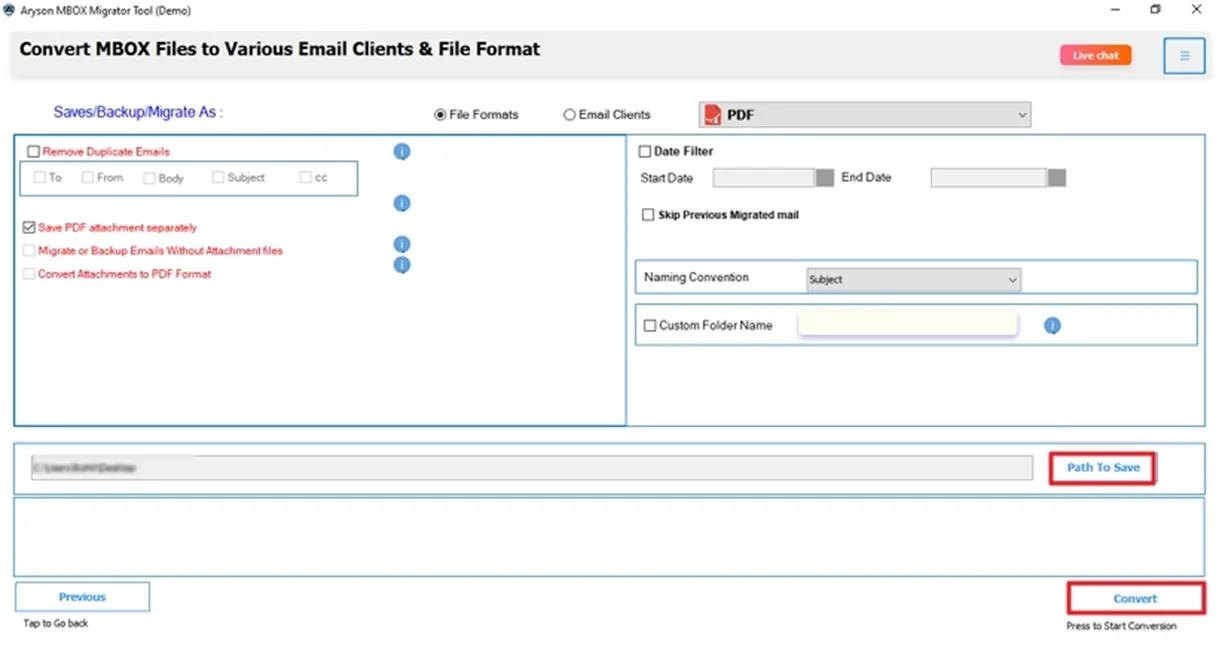The height and width of the screenshot is (650, 1219).
Task: Click the Live chat button
Action: [x=1096, y=56]
